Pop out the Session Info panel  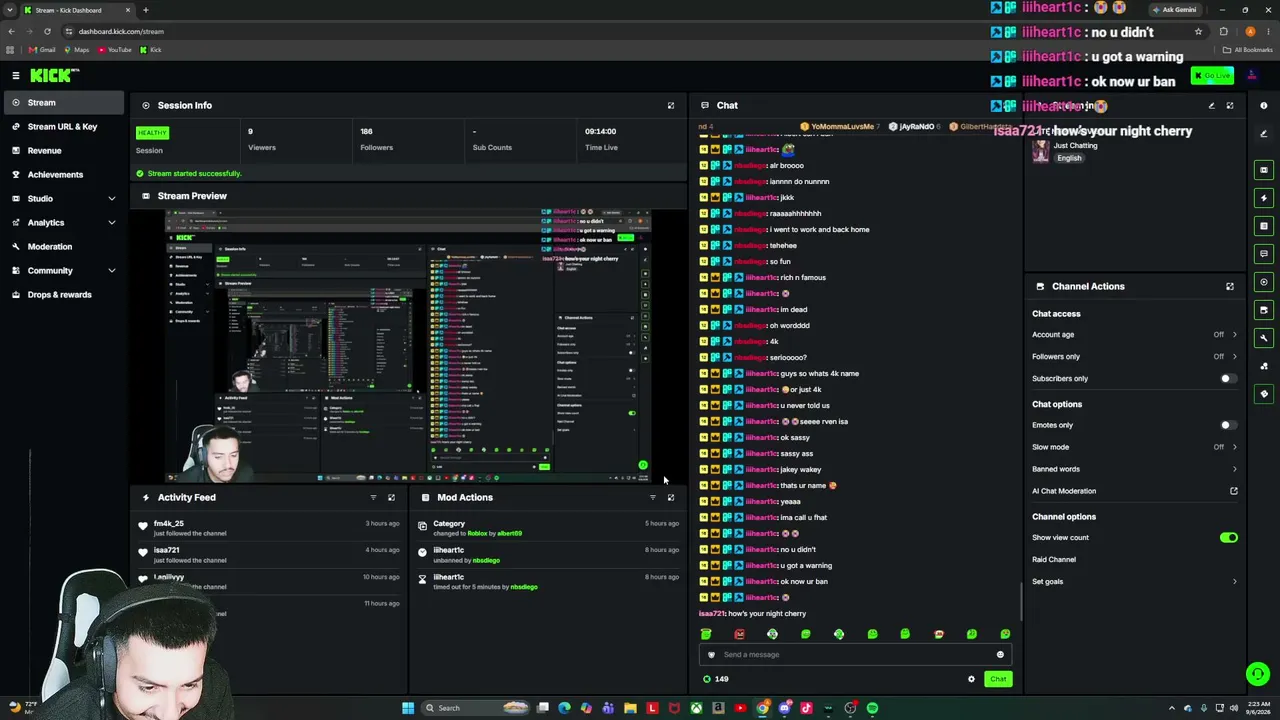[671, 105]
